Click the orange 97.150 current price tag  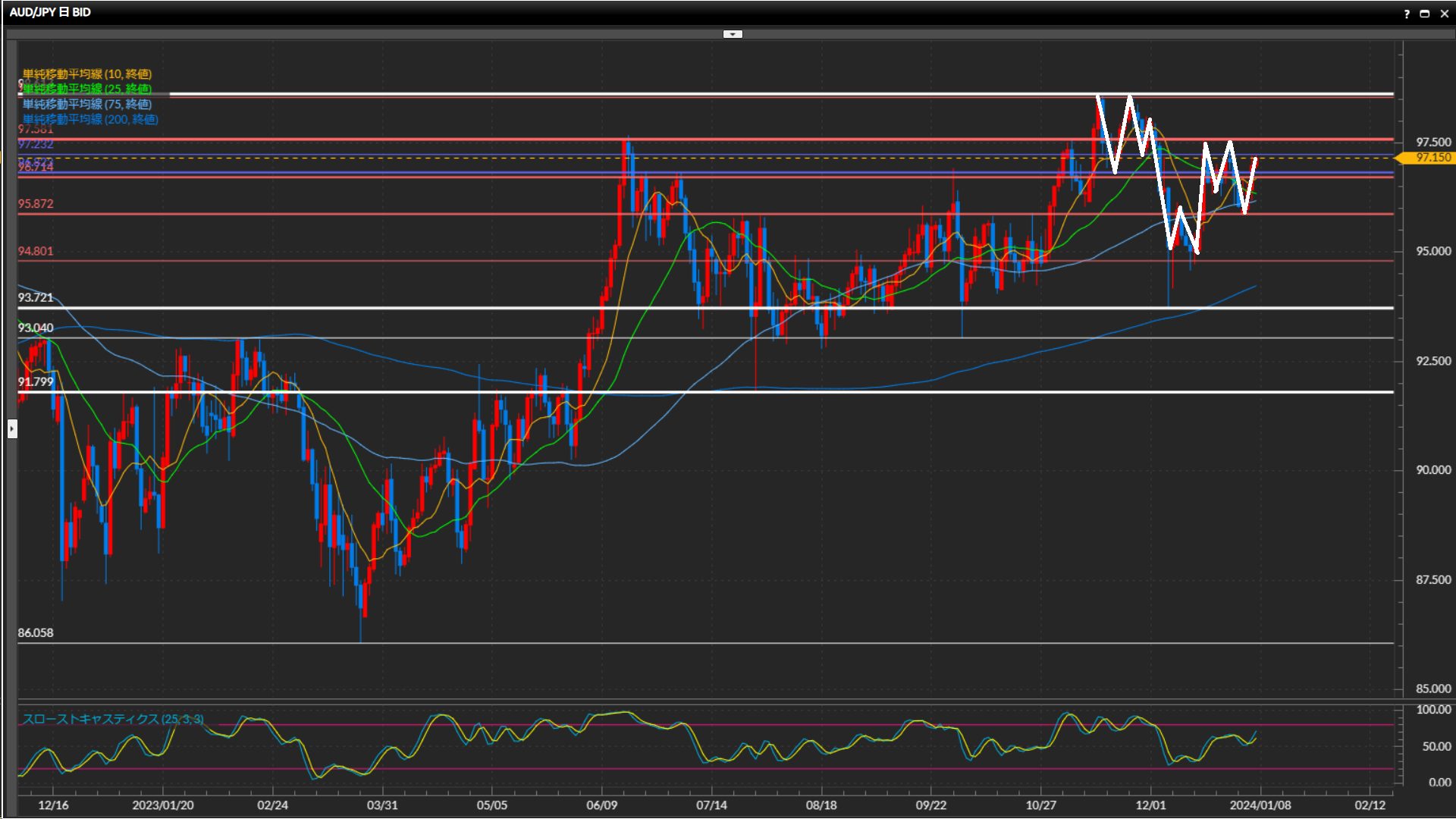(1432, 158)
